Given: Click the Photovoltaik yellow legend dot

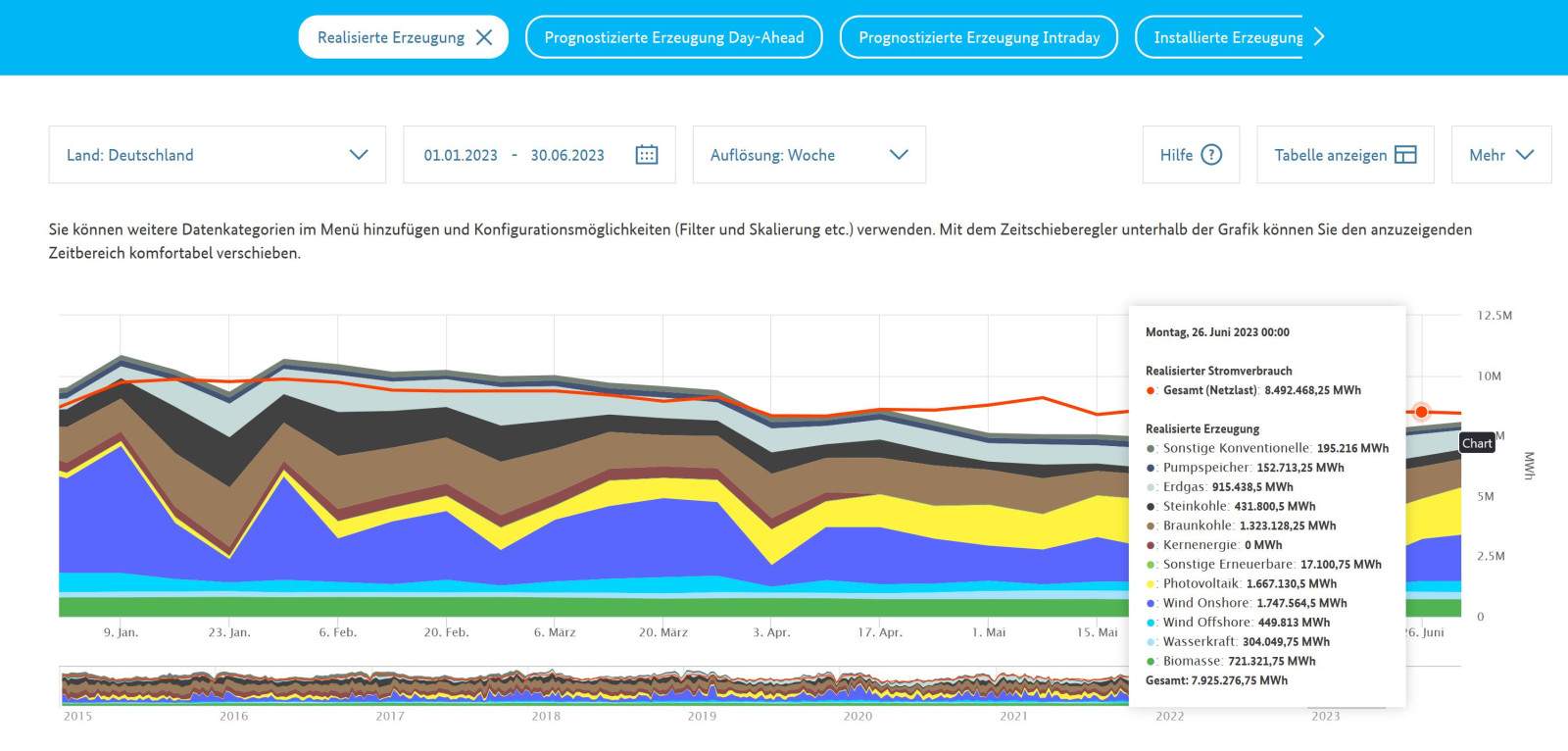Looking at the screenshot, I should coord(1151,584).
